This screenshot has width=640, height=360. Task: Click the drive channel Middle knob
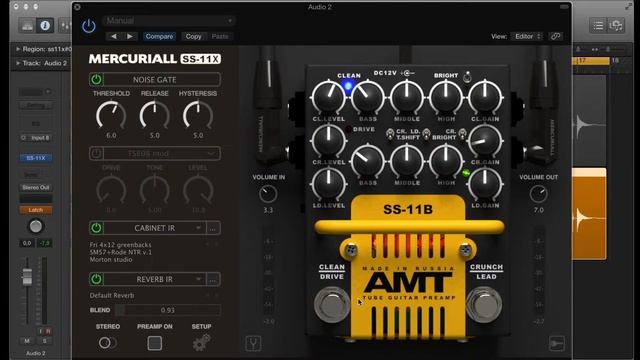(x=407, y=162)
